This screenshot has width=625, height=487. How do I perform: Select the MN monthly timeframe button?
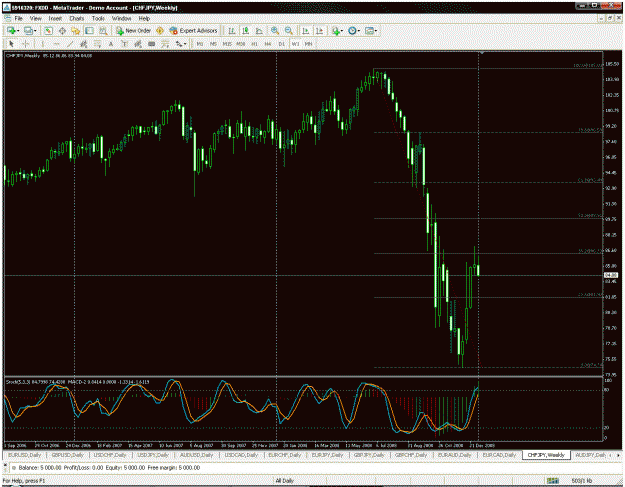(x=308, y=44)
